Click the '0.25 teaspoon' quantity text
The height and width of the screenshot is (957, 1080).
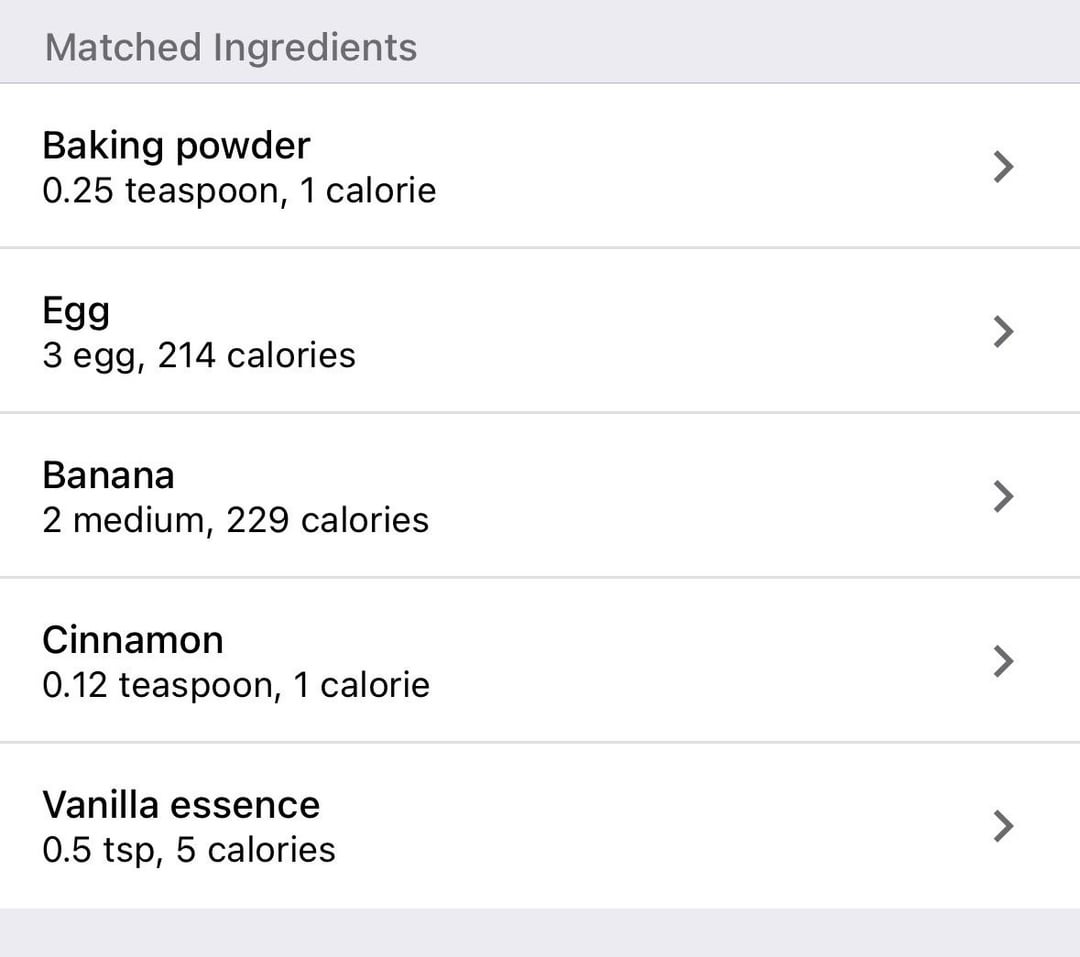(165, 191)
